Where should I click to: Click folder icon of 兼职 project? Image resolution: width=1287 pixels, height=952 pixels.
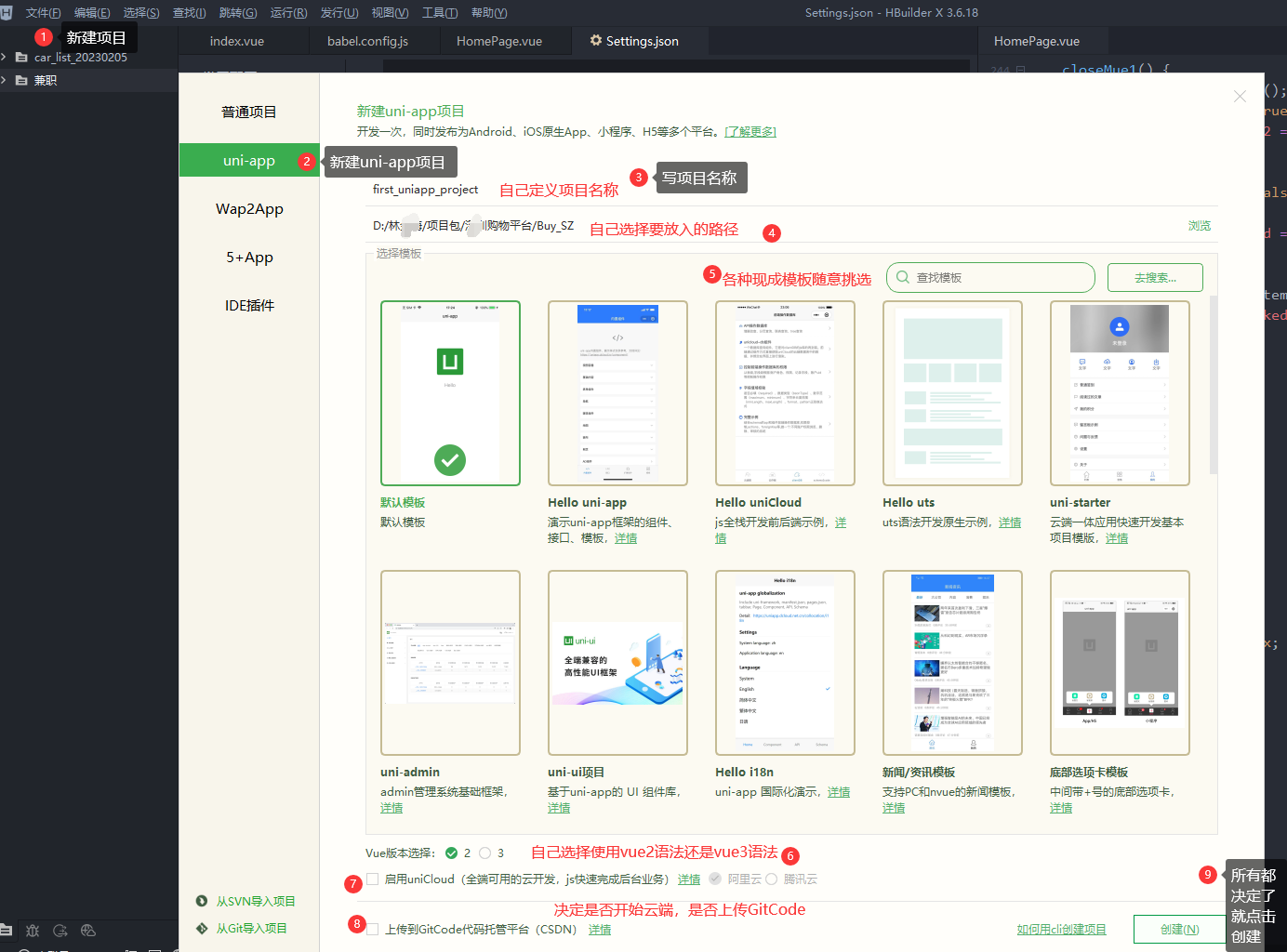[x=21, y=80]
